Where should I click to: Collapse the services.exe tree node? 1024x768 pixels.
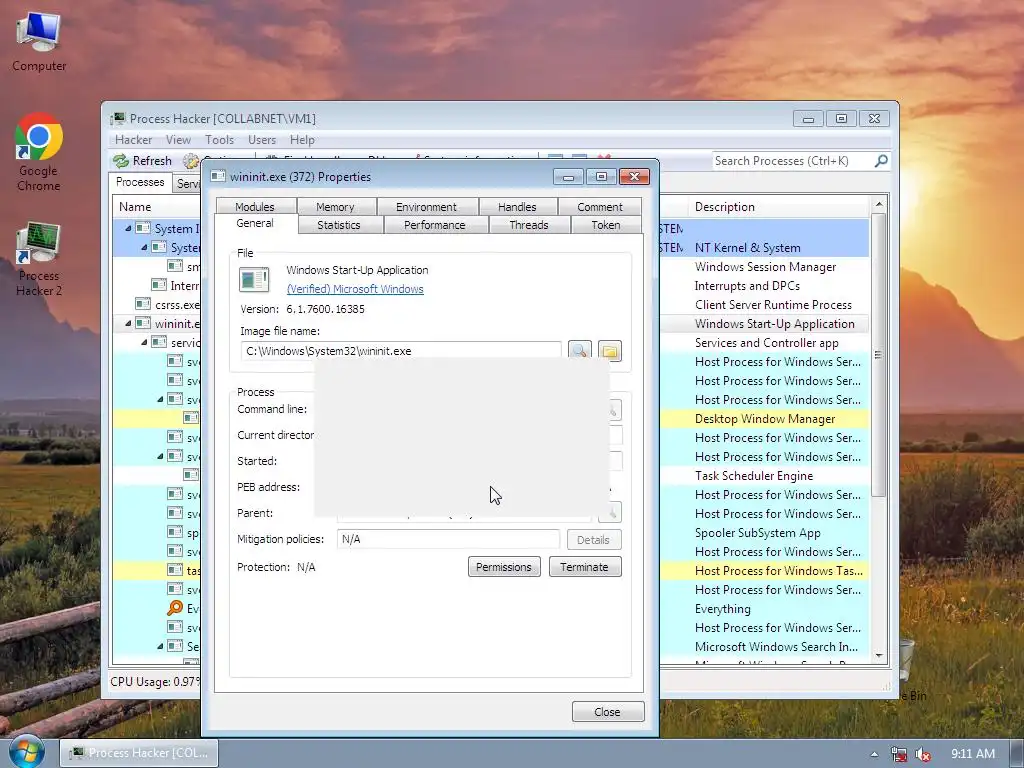144,342
